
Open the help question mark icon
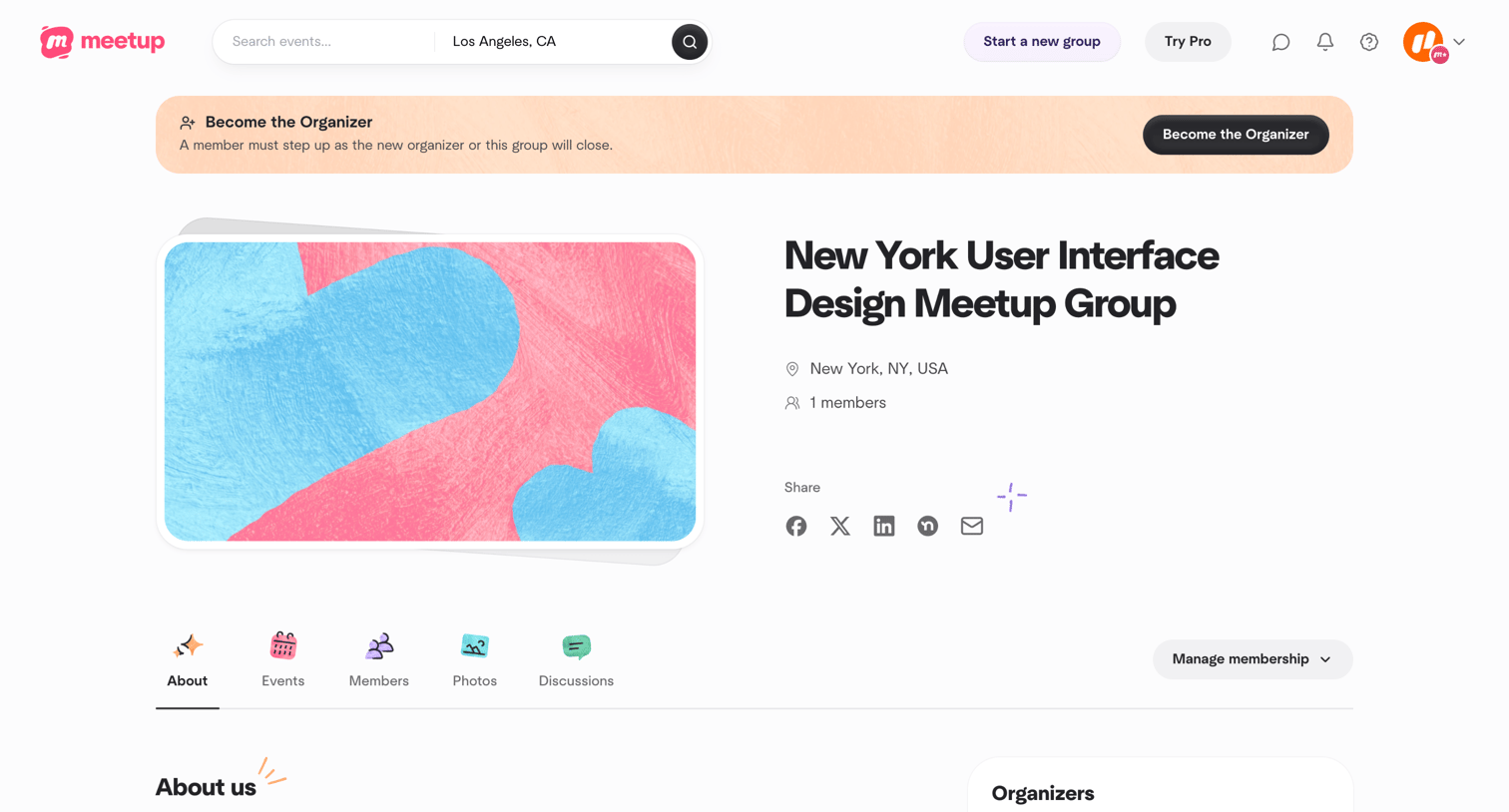[x=1368, y=42]
